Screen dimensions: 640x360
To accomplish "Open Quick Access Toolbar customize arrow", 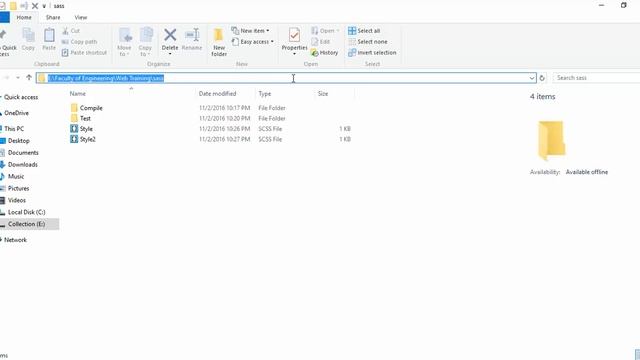I will pos(44,6).
